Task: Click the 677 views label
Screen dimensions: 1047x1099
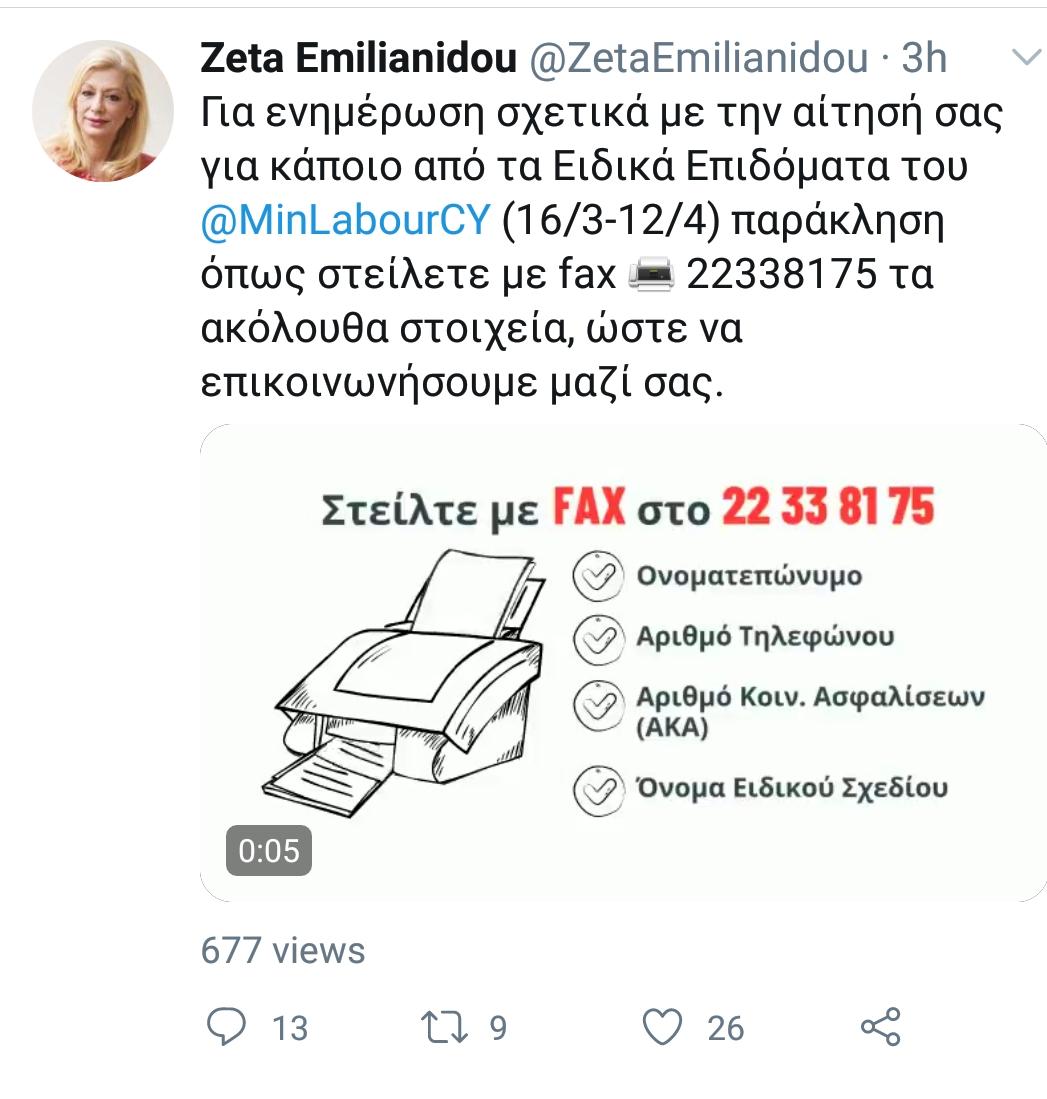Action: click(283, 951)
